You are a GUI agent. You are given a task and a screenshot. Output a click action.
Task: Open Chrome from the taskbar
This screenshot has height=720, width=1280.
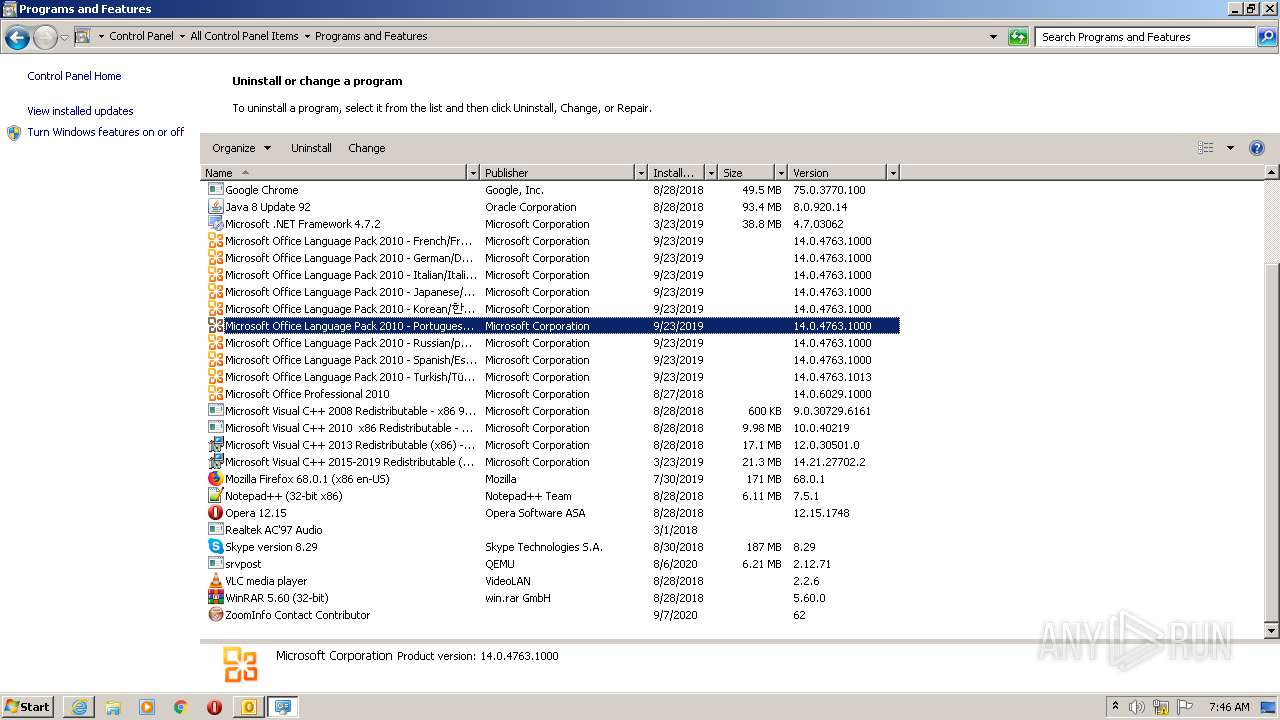[181, 707]
